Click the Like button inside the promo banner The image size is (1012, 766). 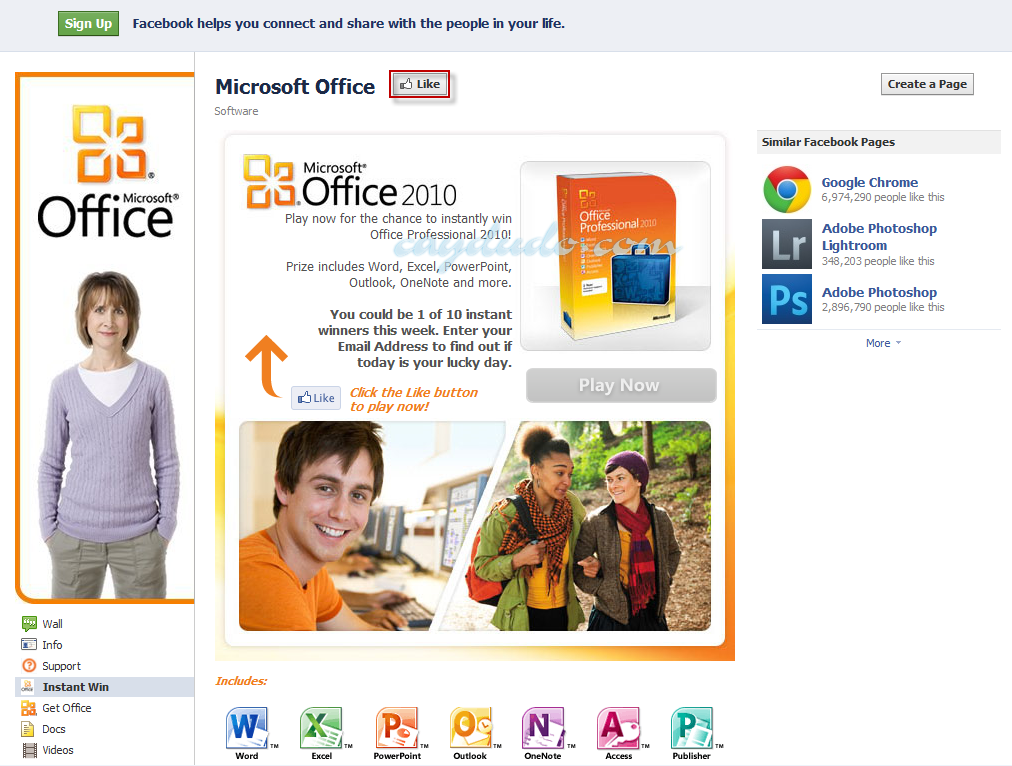click(316, 398)
